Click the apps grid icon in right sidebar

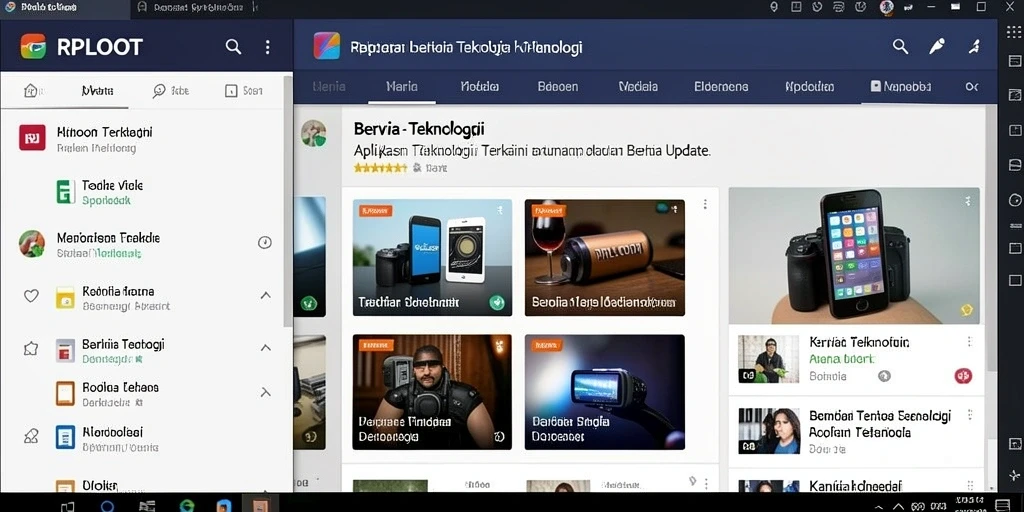pos(1014,31)
